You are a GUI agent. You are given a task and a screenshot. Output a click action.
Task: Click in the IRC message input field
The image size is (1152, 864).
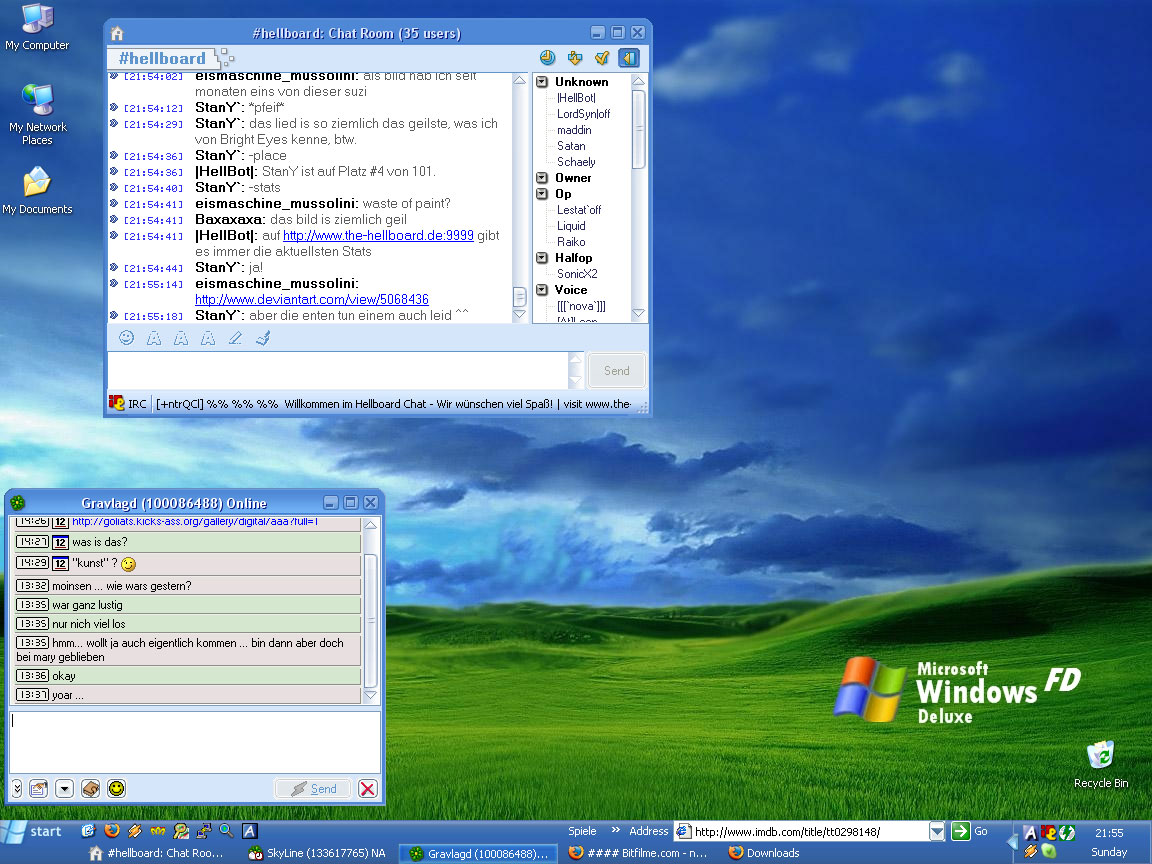pyautogui.click(x=338, y=370)
